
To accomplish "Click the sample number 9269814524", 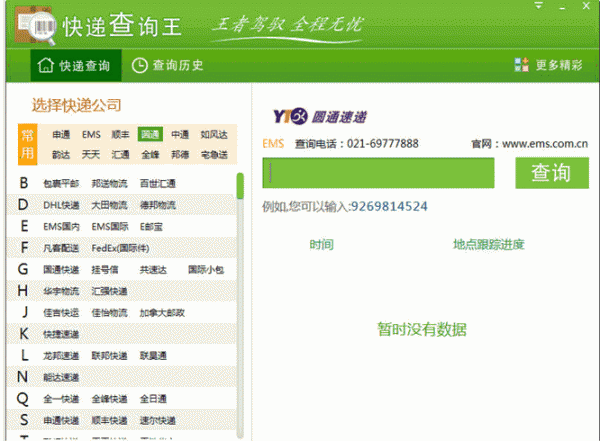I will (389, 207).
